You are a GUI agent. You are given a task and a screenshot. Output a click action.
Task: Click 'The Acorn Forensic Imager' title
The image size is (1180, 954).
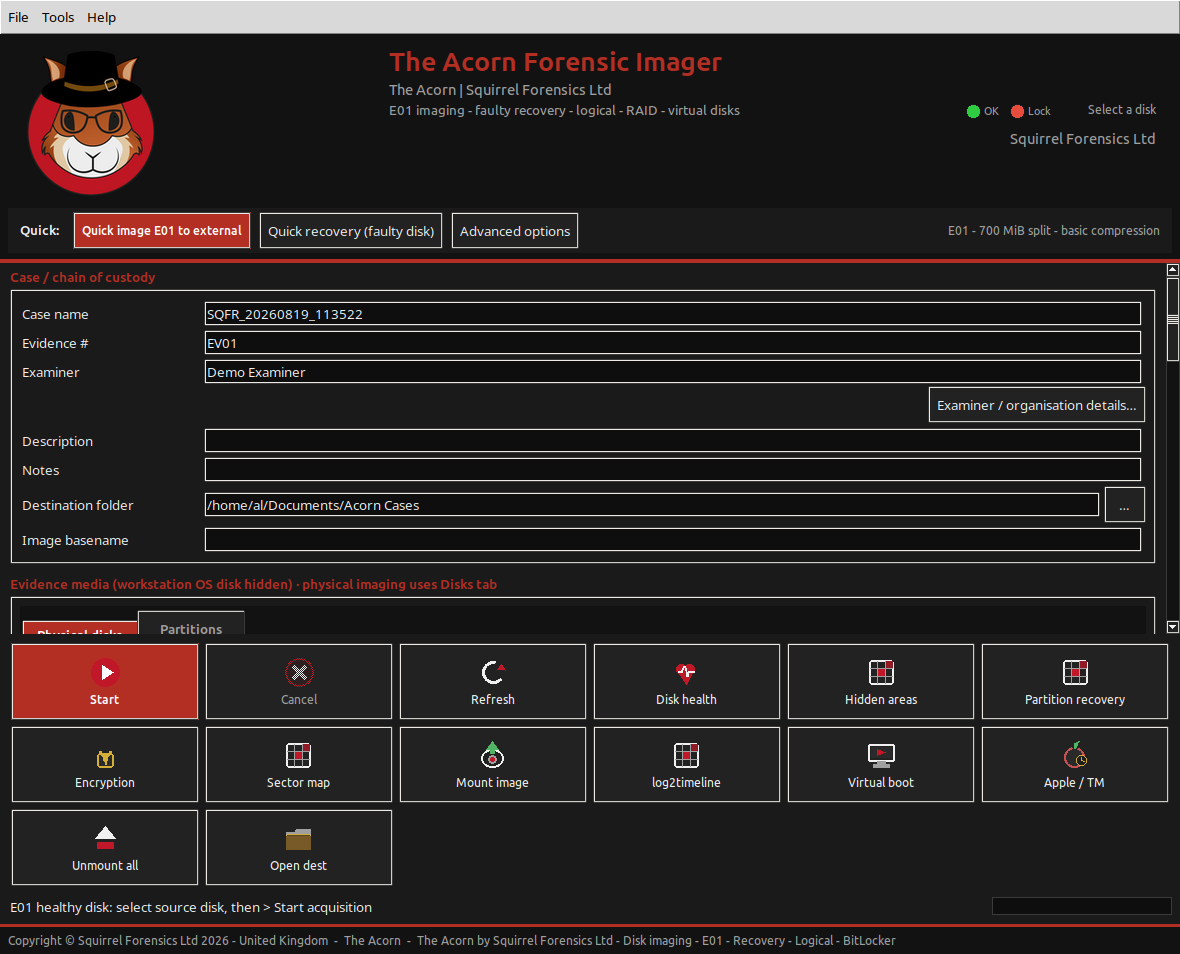[x=555, y=62]
